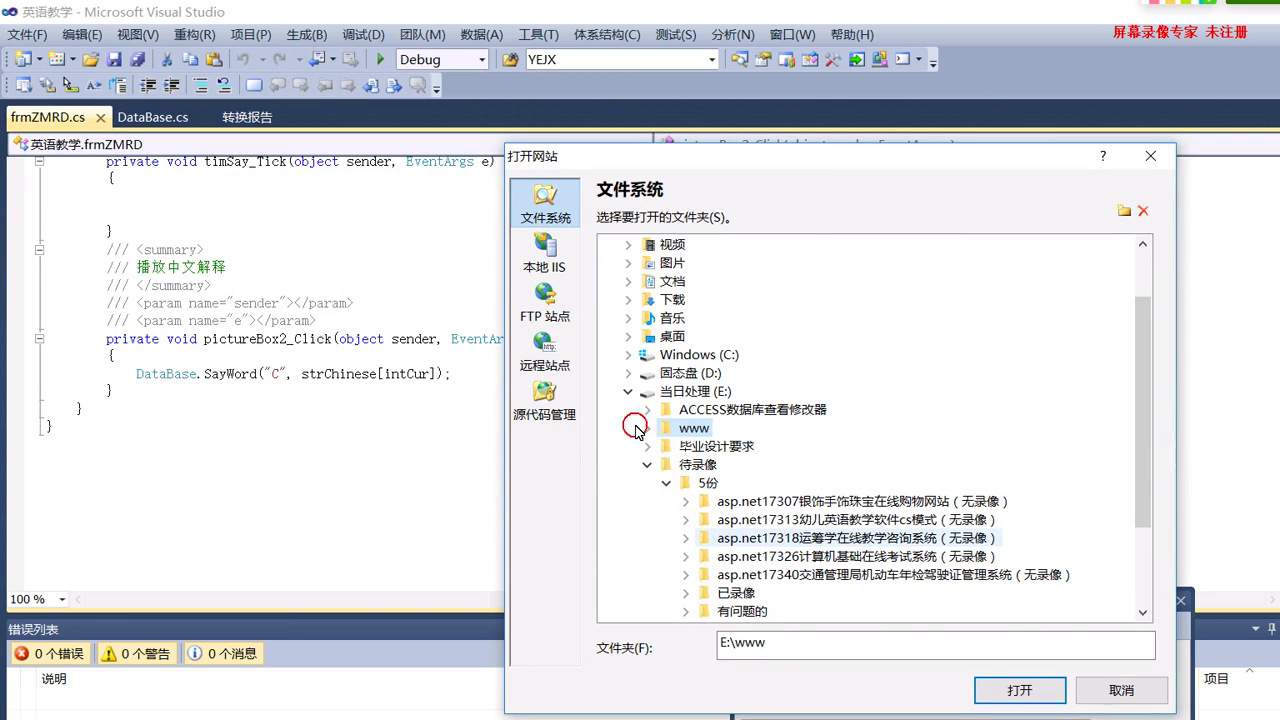Image resolution: width=1280 pixels, height=720 pixels.
Task: Open the 文件(F) menu
Action: coord(27,34)
